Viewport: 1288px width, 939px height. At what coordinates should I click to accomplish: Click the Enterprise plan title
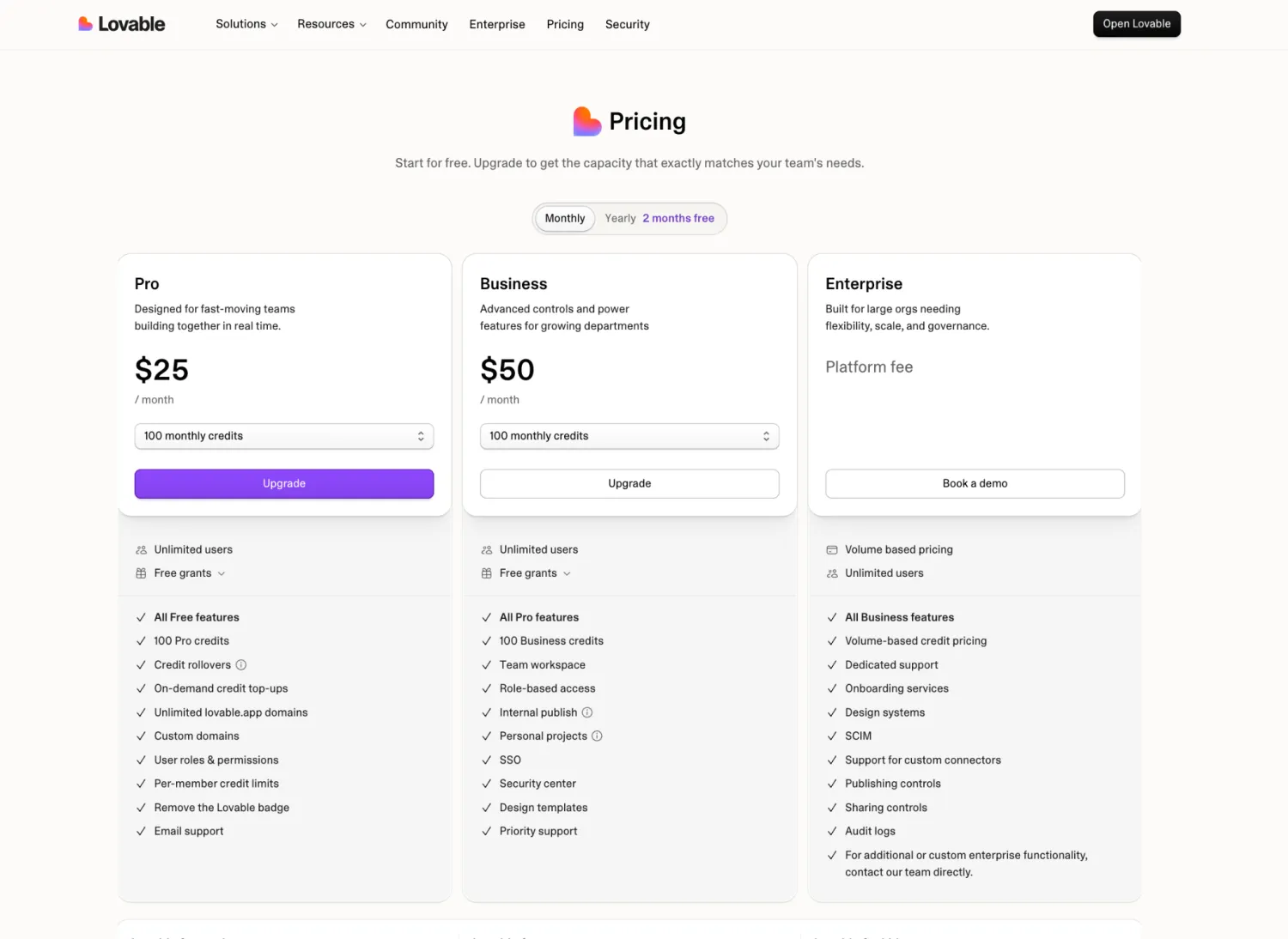pyautogui.click(x=864, y=284)
